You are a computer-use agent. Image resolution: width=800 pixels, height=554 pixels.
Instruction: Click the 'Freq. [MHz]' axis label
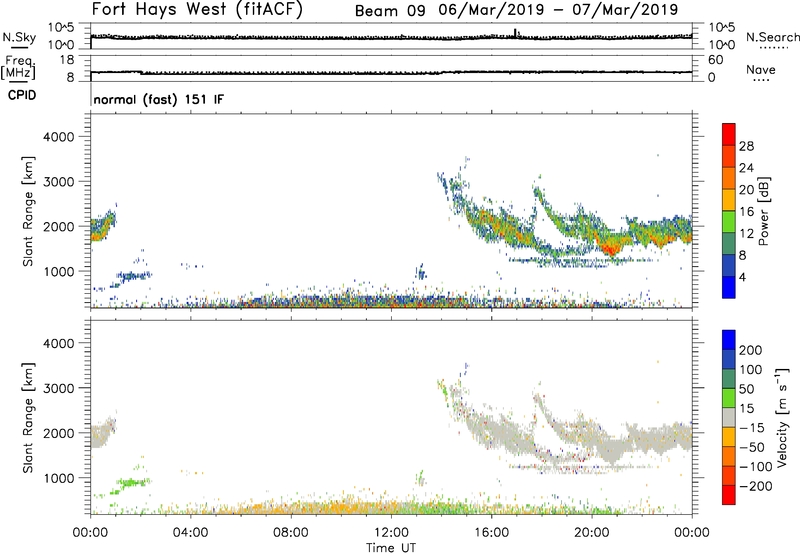pos(18,67)
